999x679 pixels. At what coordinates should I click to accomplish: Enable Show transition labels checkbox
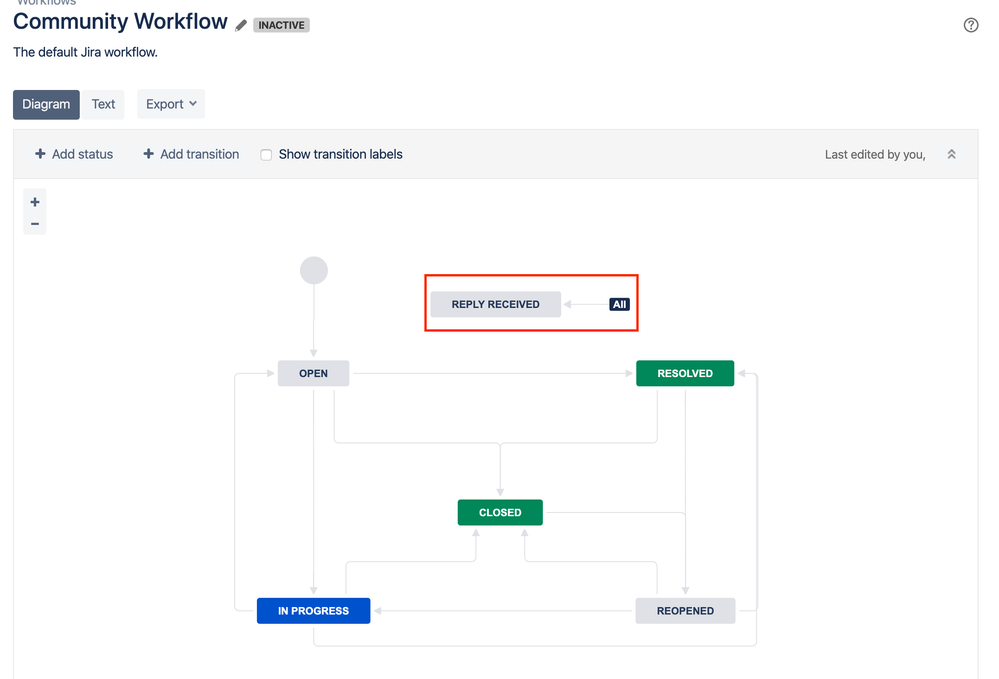coord(266,155)
